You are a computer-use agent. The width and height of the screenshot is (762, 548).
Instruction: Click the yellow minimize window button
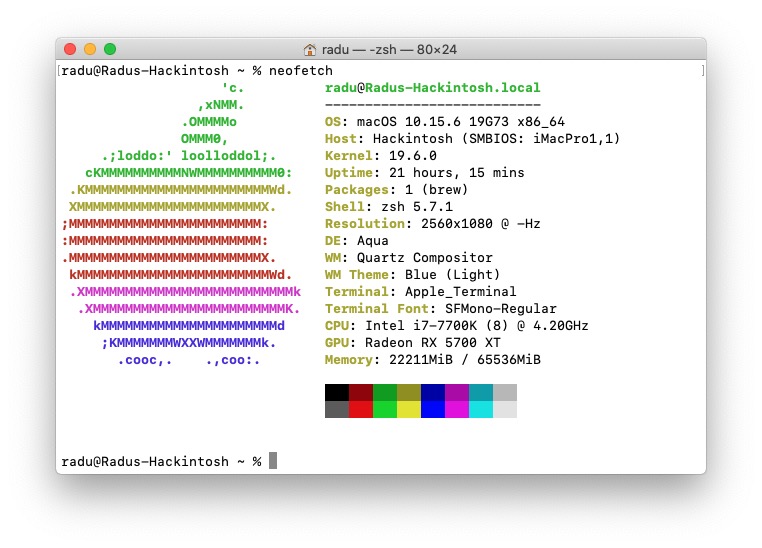click(x=90, y=49)
